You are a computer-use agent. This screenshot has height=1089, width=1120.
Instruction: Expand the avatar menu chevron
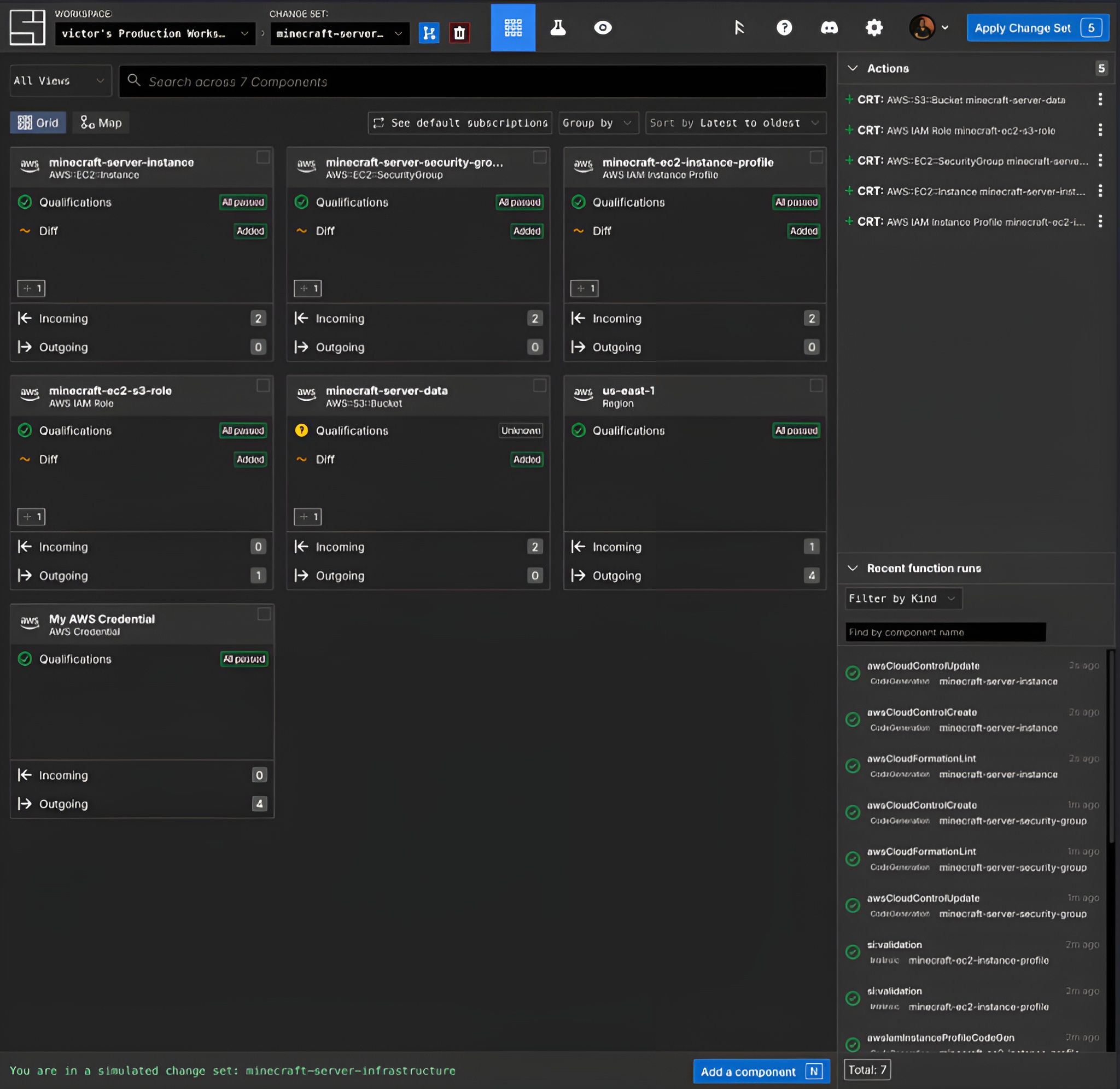(945, 27)
